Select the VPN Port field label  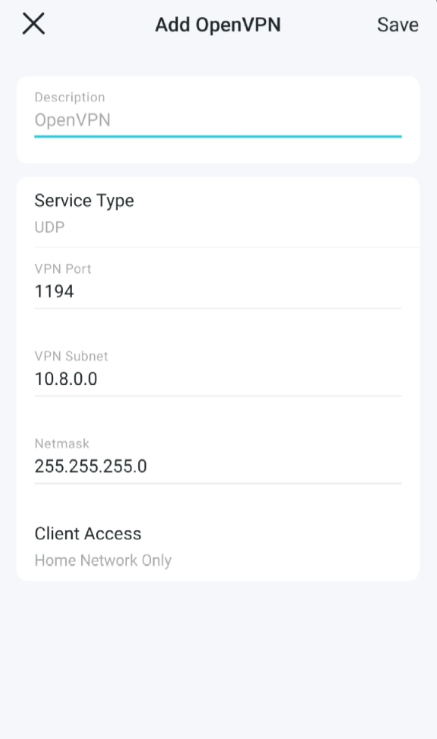(x=63, y=269)
